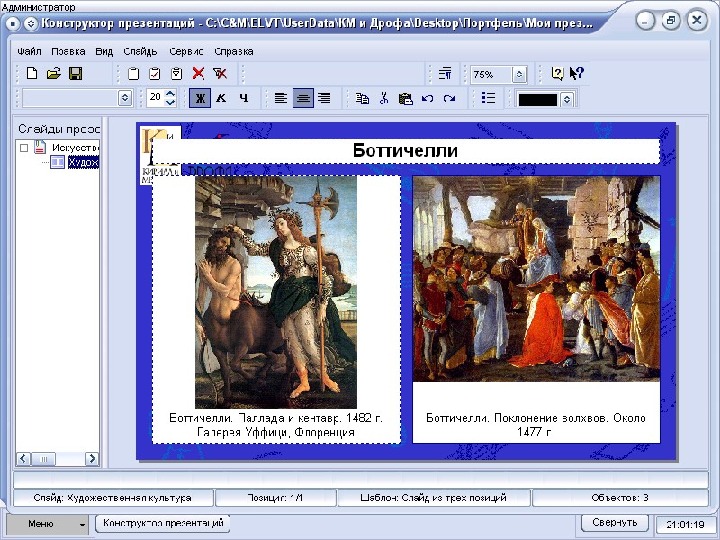Align text to the left
Image resolution: width=720 pixels, height=540 pixels.
pos(281,98)
